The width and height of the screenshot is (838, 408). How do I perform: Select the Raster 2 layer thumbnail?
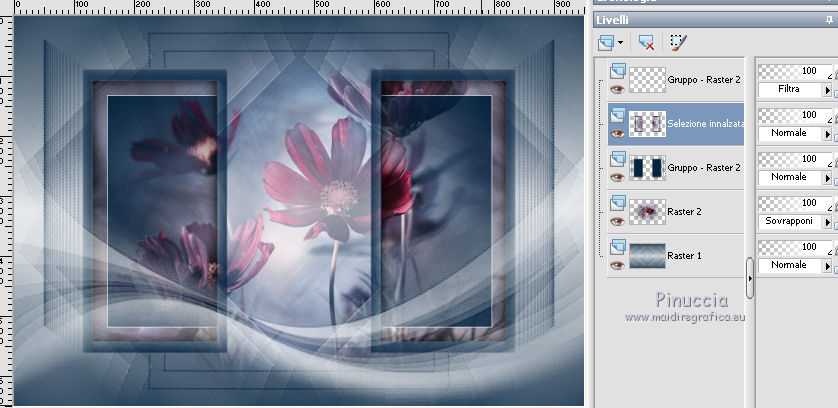click(647, 212)
